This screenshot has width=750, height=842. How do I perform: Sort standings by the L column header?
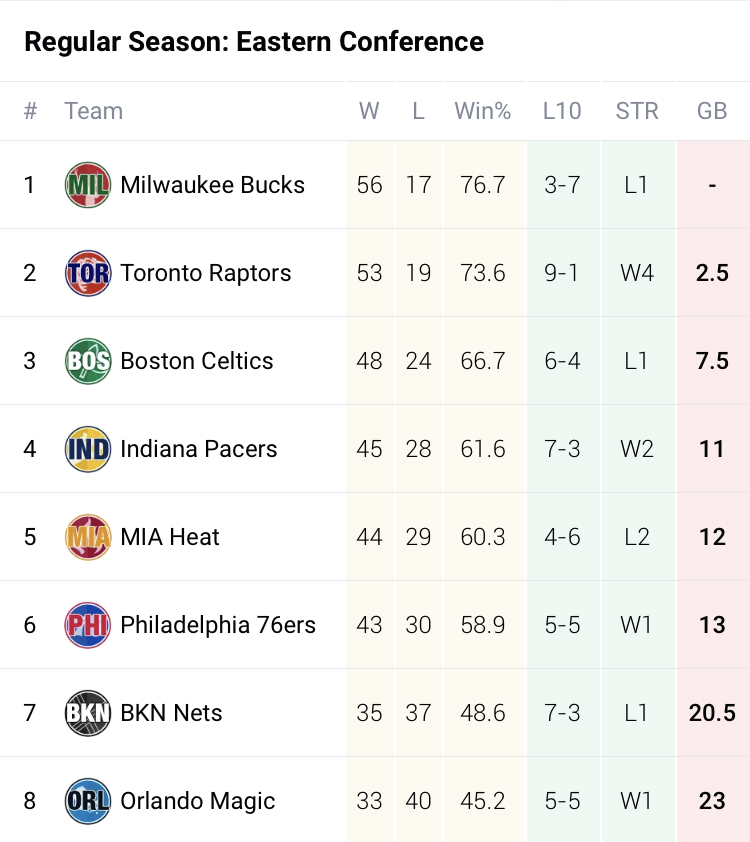click(419, 111)
